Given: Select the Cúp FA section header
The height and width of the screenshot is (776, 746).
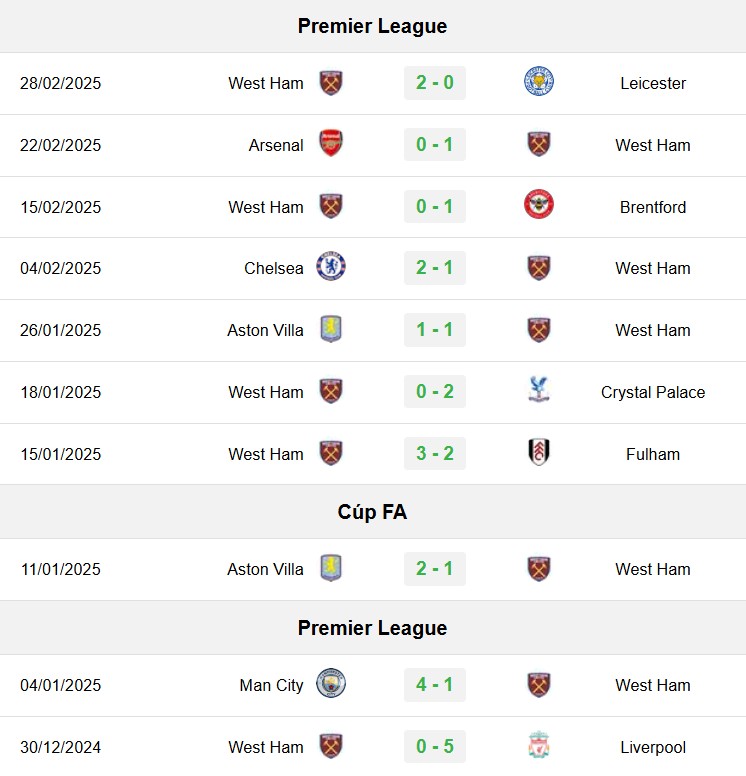Looking at the screenshot, I should (373, 512).
